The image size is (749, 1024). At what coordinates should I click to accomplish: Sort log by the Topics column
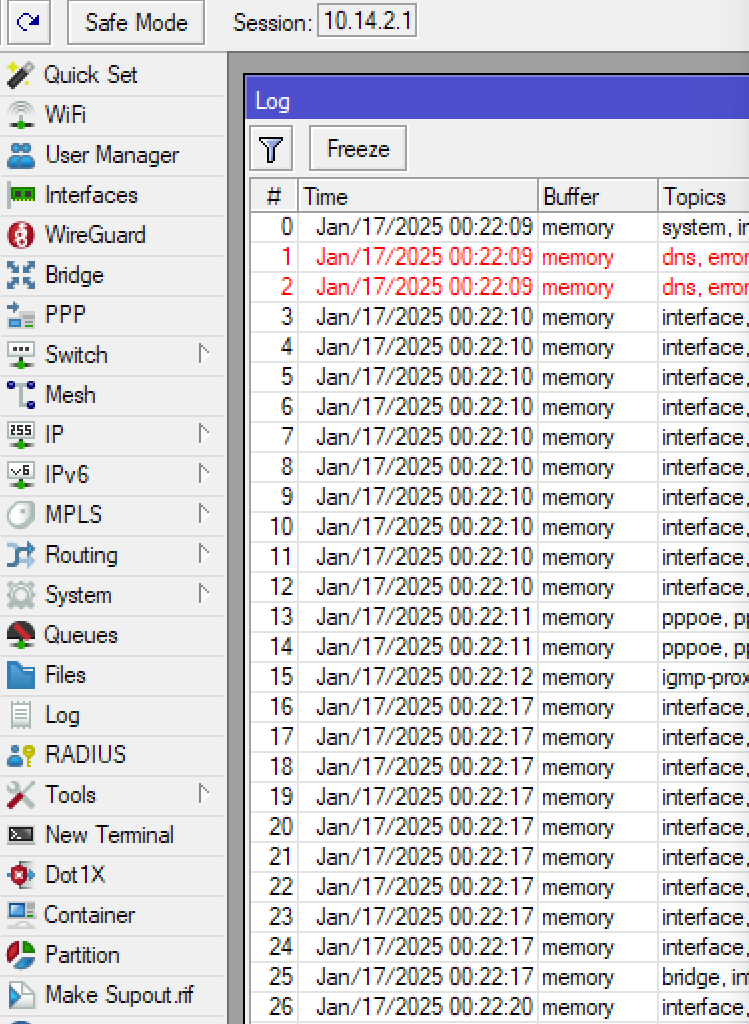point(703,197)
